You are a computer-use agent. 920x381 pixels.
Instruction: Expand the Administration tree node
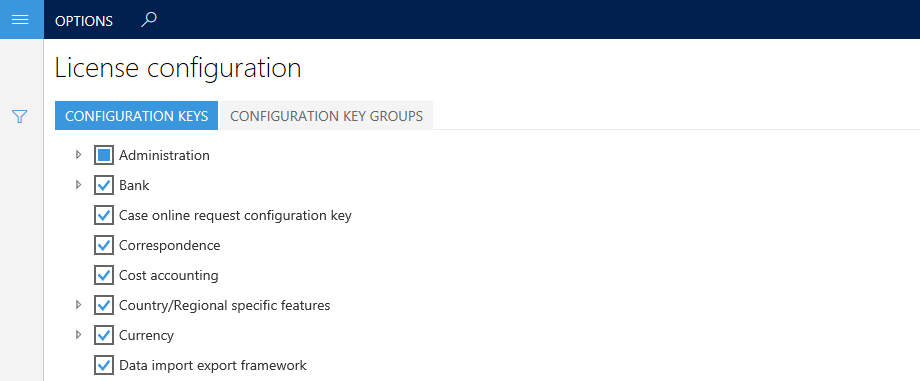78,155
